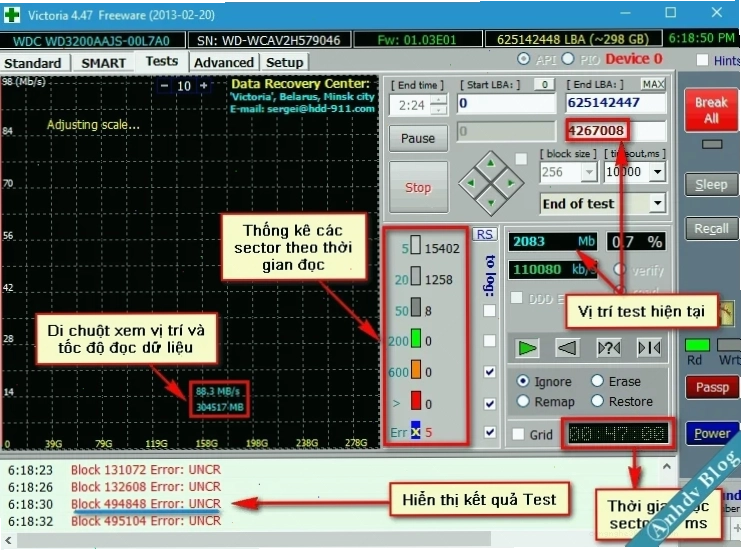Check the log checkbox for 200 ms blocks
This screenshot has height=550, width=741.
(x=490, y=341)
